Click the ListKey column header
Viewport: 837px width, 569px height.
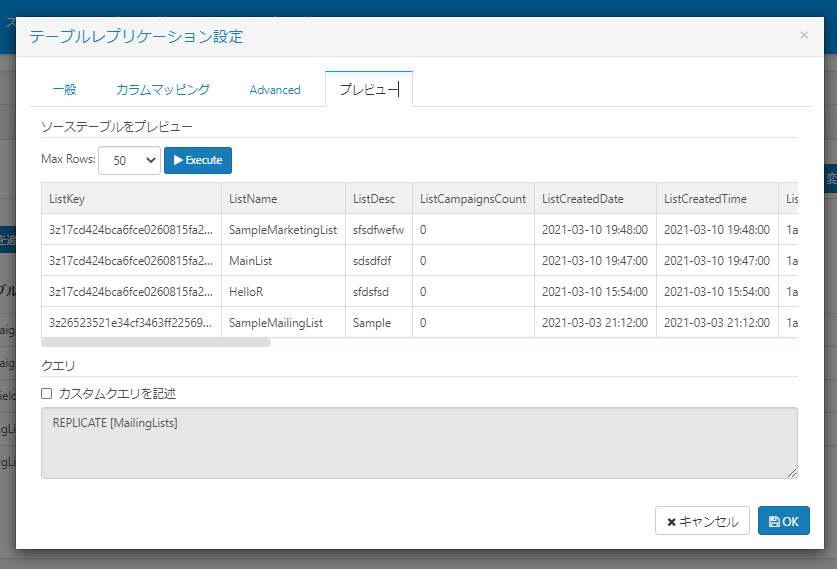(x=130, y=198)
